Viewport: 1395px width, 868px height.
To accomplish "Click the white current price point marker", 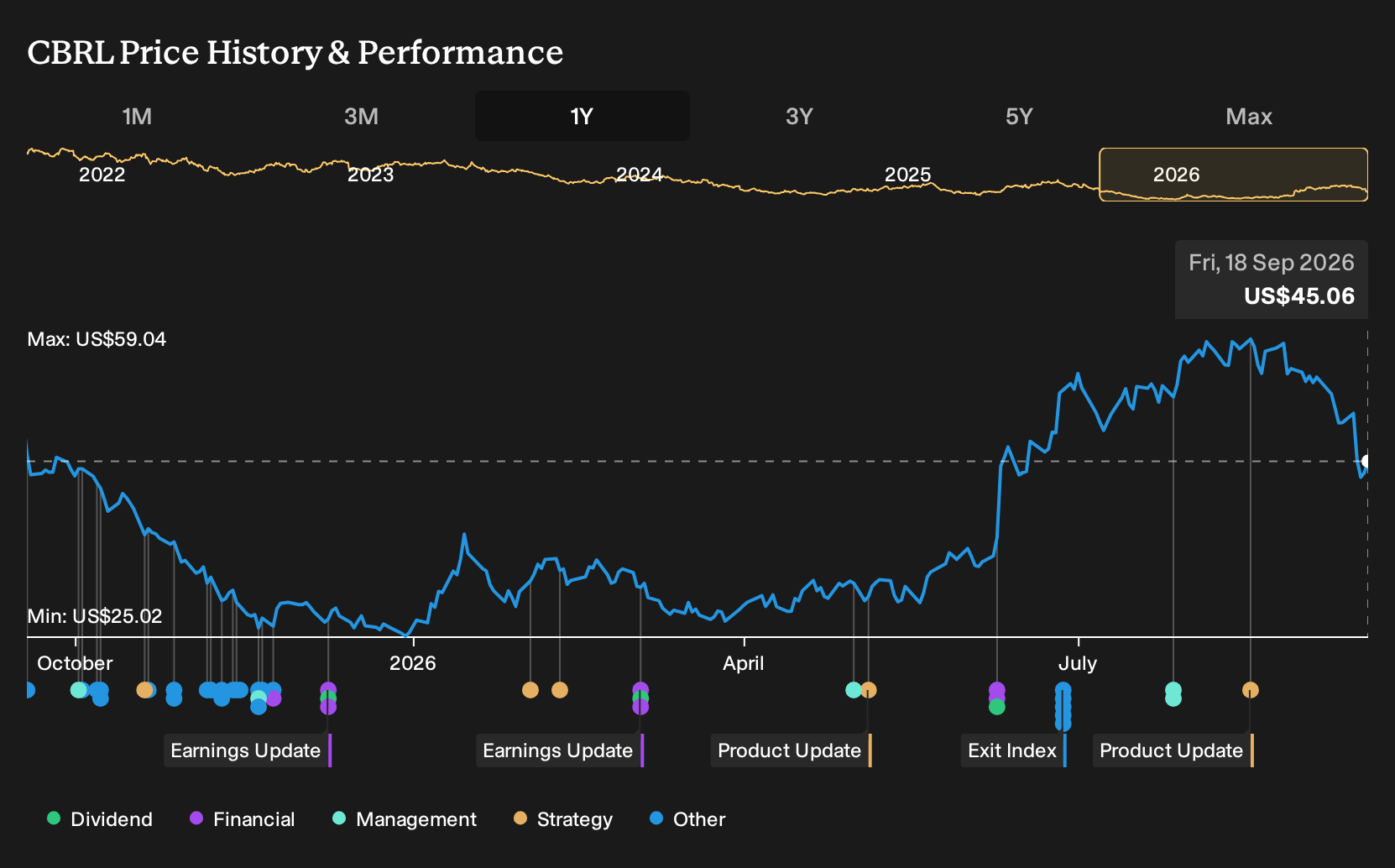I will (1366, 461).
